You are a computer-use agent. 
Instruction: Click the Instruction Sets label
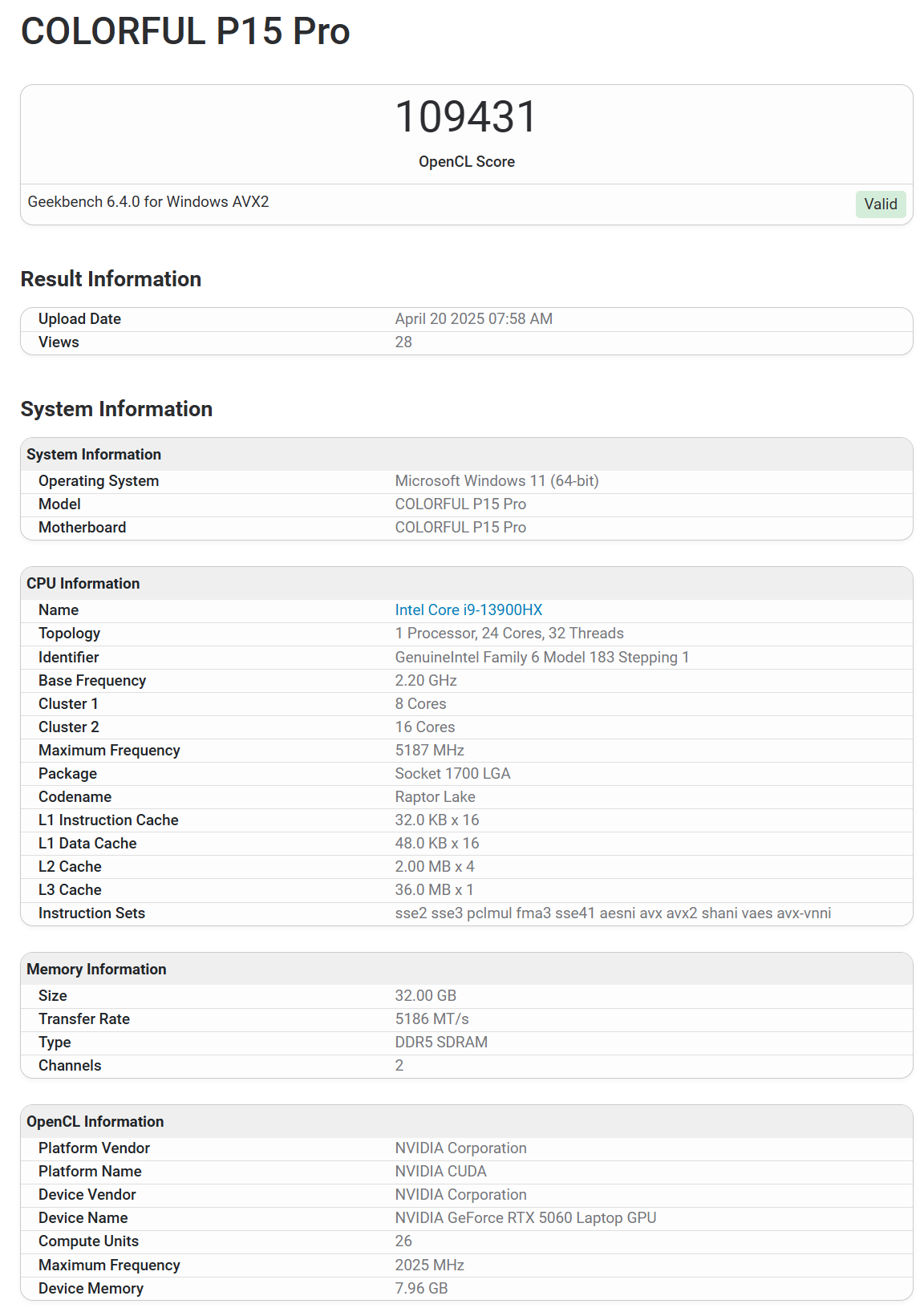pos(91,913)
